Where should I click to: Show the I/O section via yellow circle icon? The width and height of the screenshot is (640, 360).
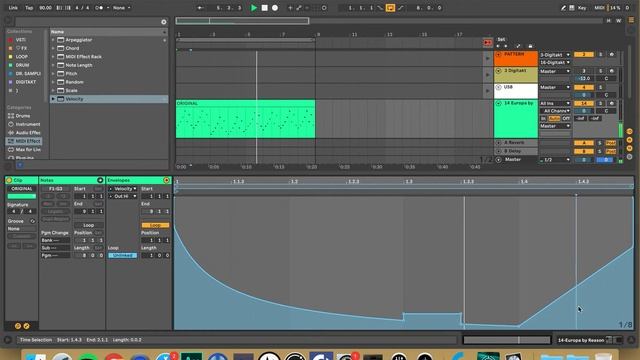click(x=629, y=131)
